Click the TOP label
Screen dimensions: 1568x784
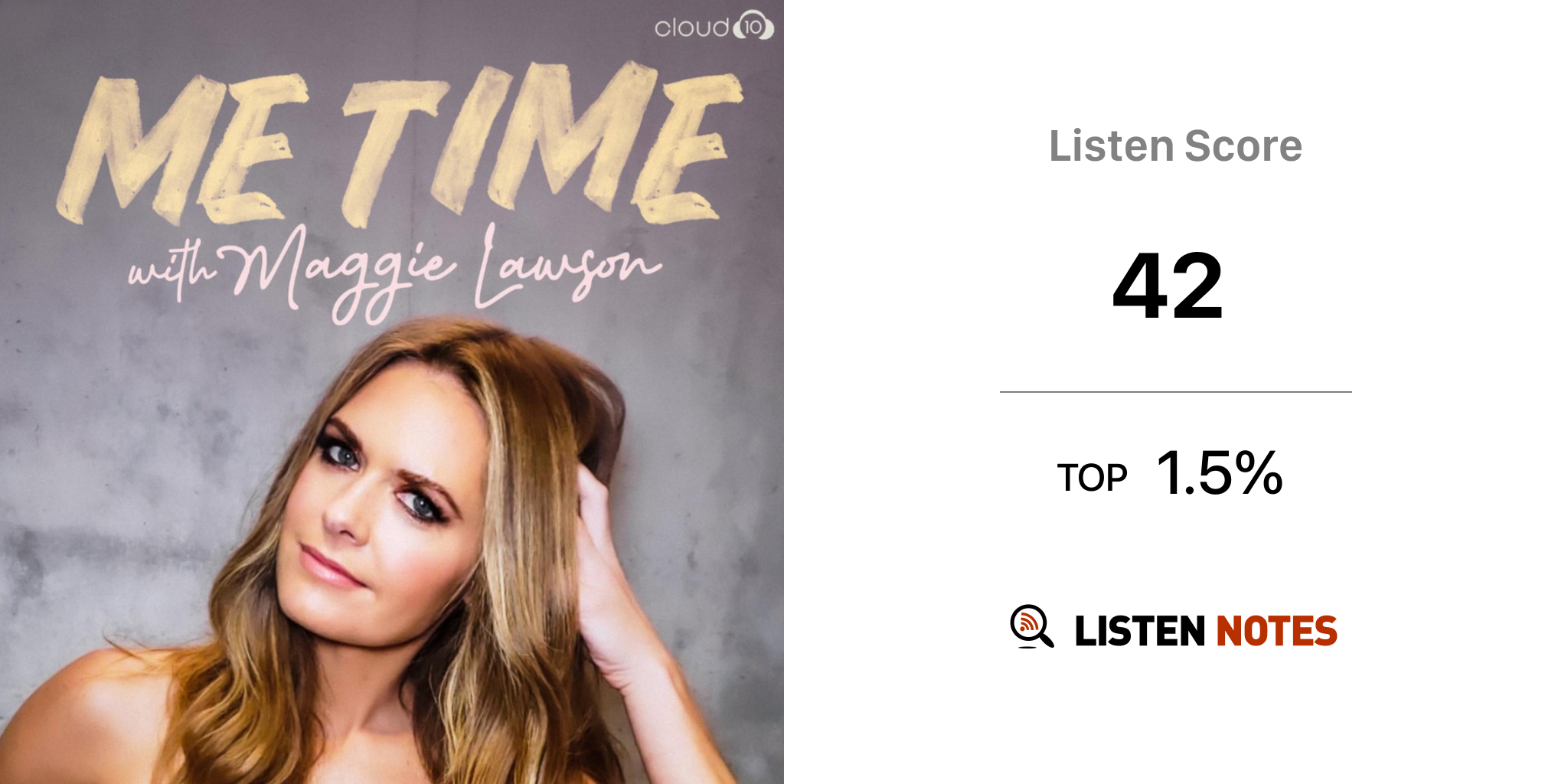point(1092,479)
